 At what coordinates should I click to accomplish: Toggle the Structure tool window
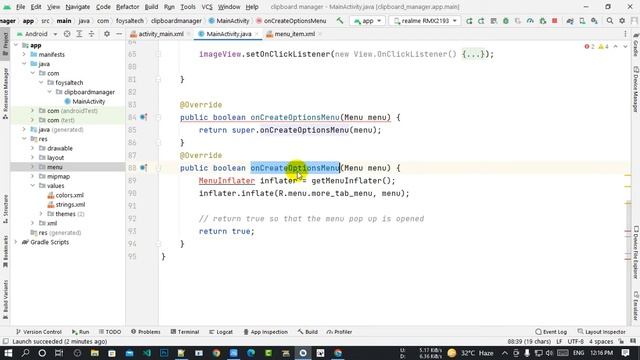(x=5, y=208)
